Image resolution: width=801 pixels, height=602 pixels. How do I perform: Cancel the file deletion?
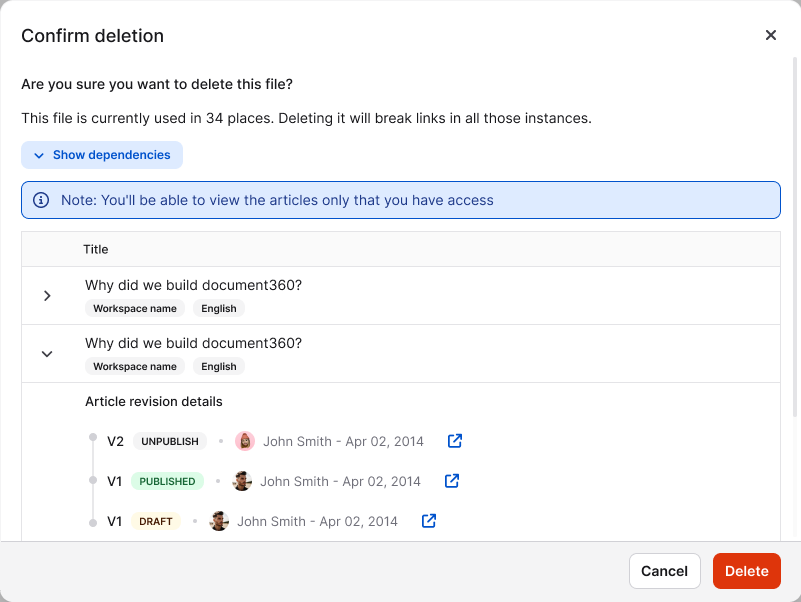pyautogui.click(x=664, y=571)
